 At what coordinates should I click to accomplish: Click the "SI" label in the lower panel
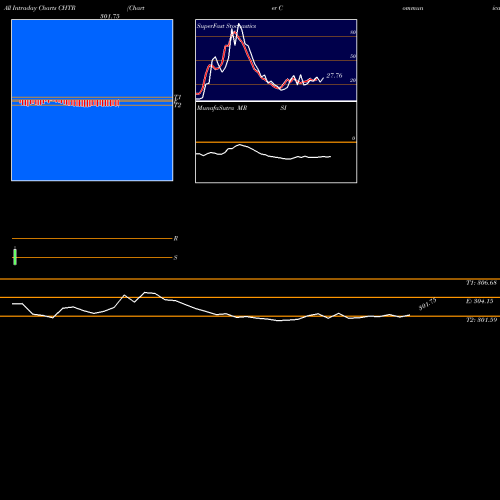tap(283, 108)
